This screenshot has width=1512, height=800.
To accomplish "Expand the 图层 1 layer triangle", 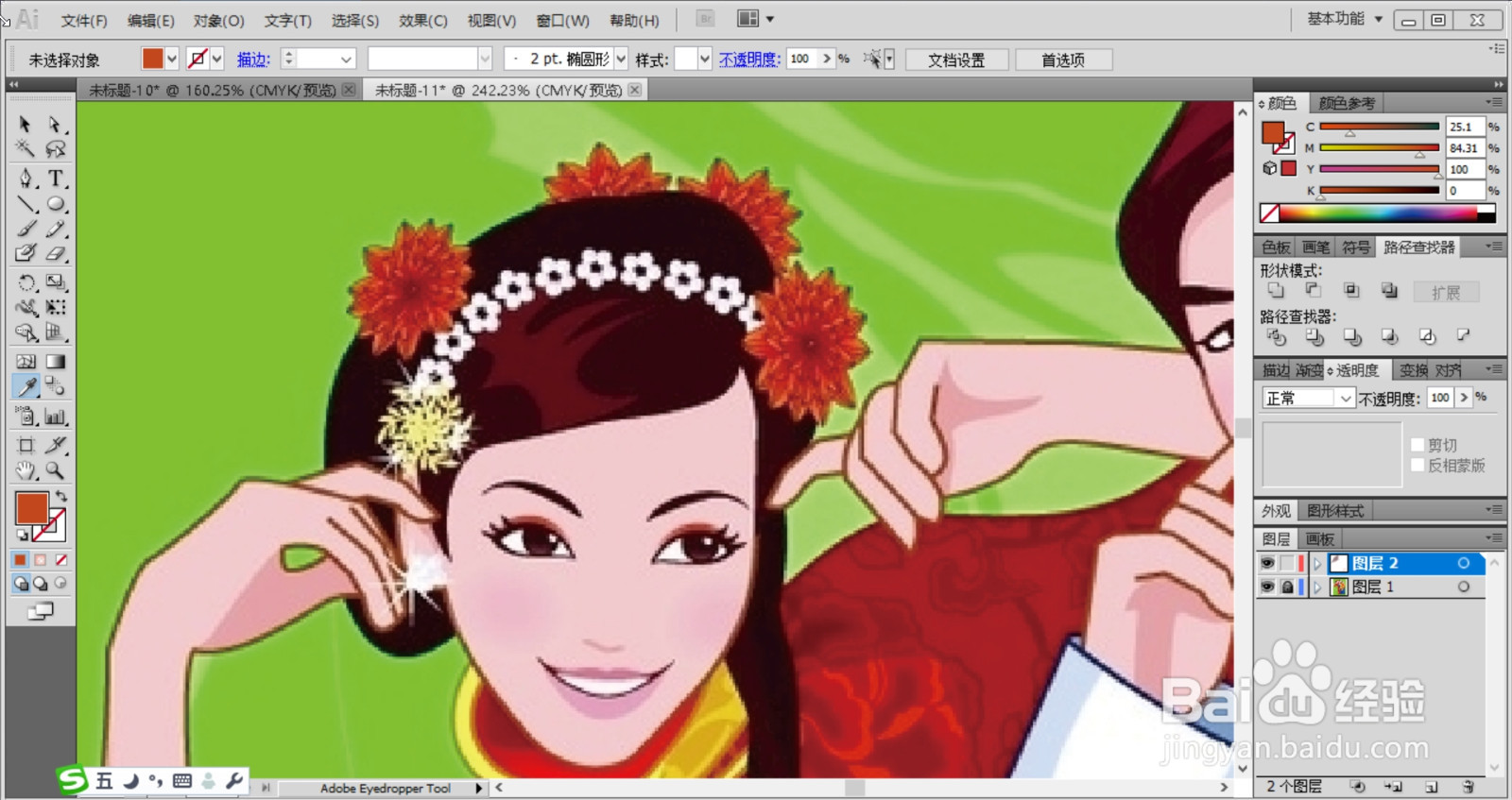I will tap(1317, 587).
